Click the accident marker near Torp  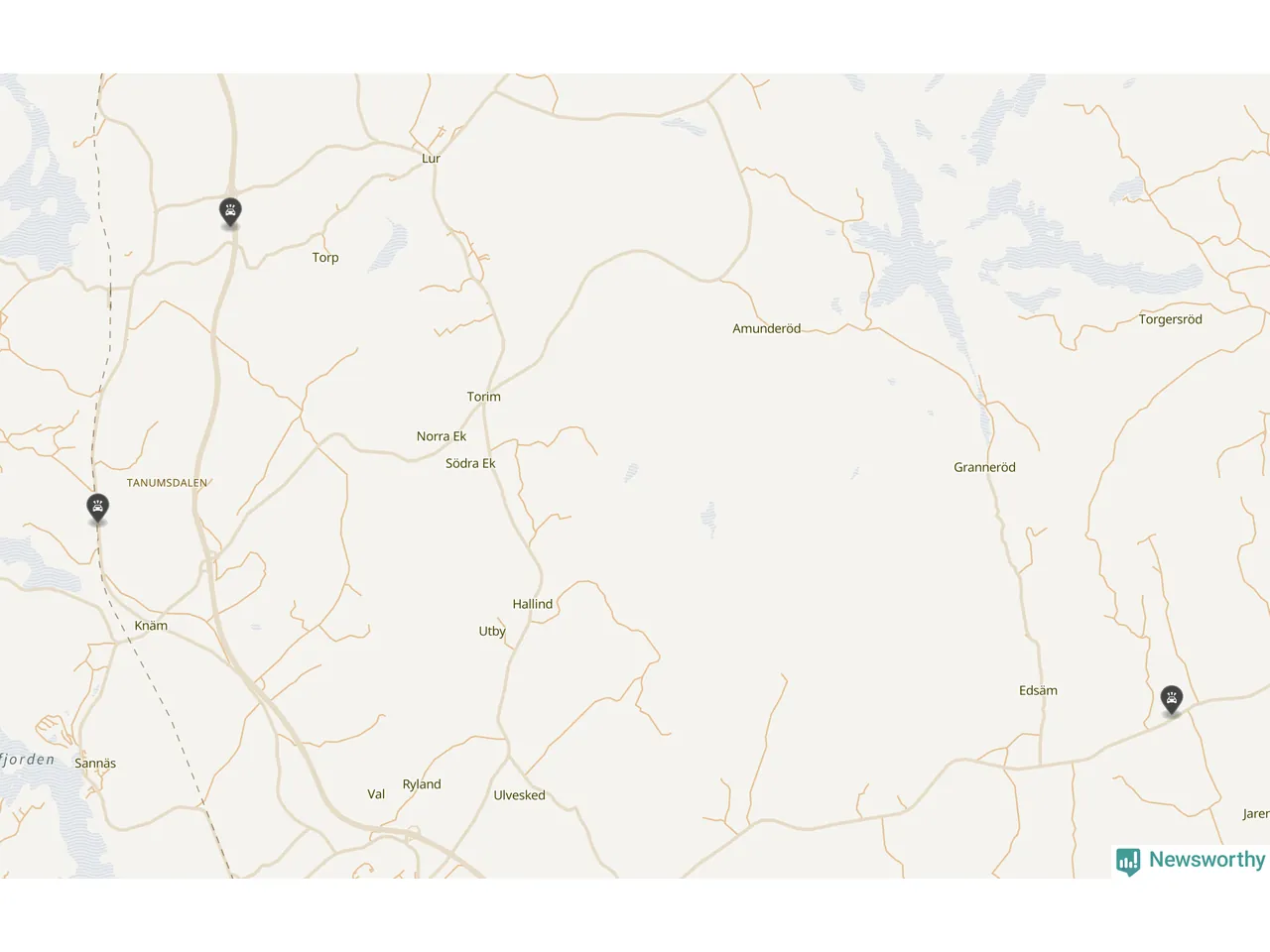click(230, 212)
